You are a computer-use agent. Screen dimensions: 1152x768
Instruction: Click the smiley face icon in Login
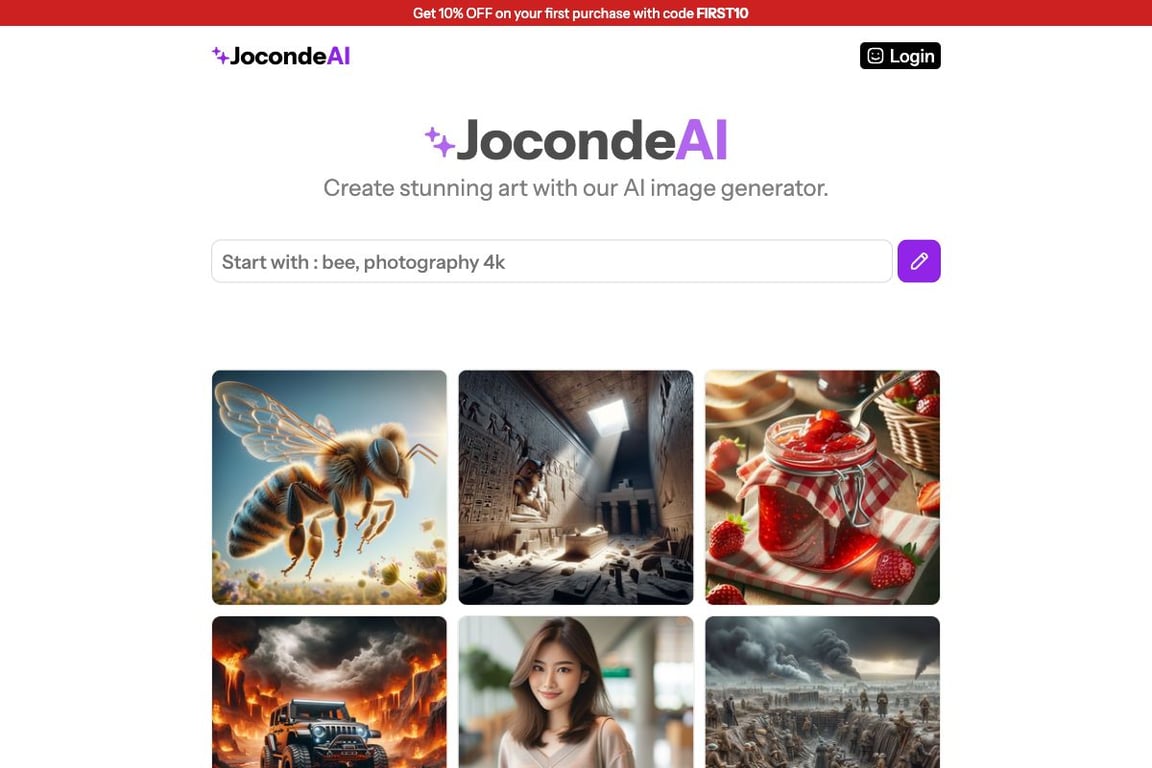(875, 56)
